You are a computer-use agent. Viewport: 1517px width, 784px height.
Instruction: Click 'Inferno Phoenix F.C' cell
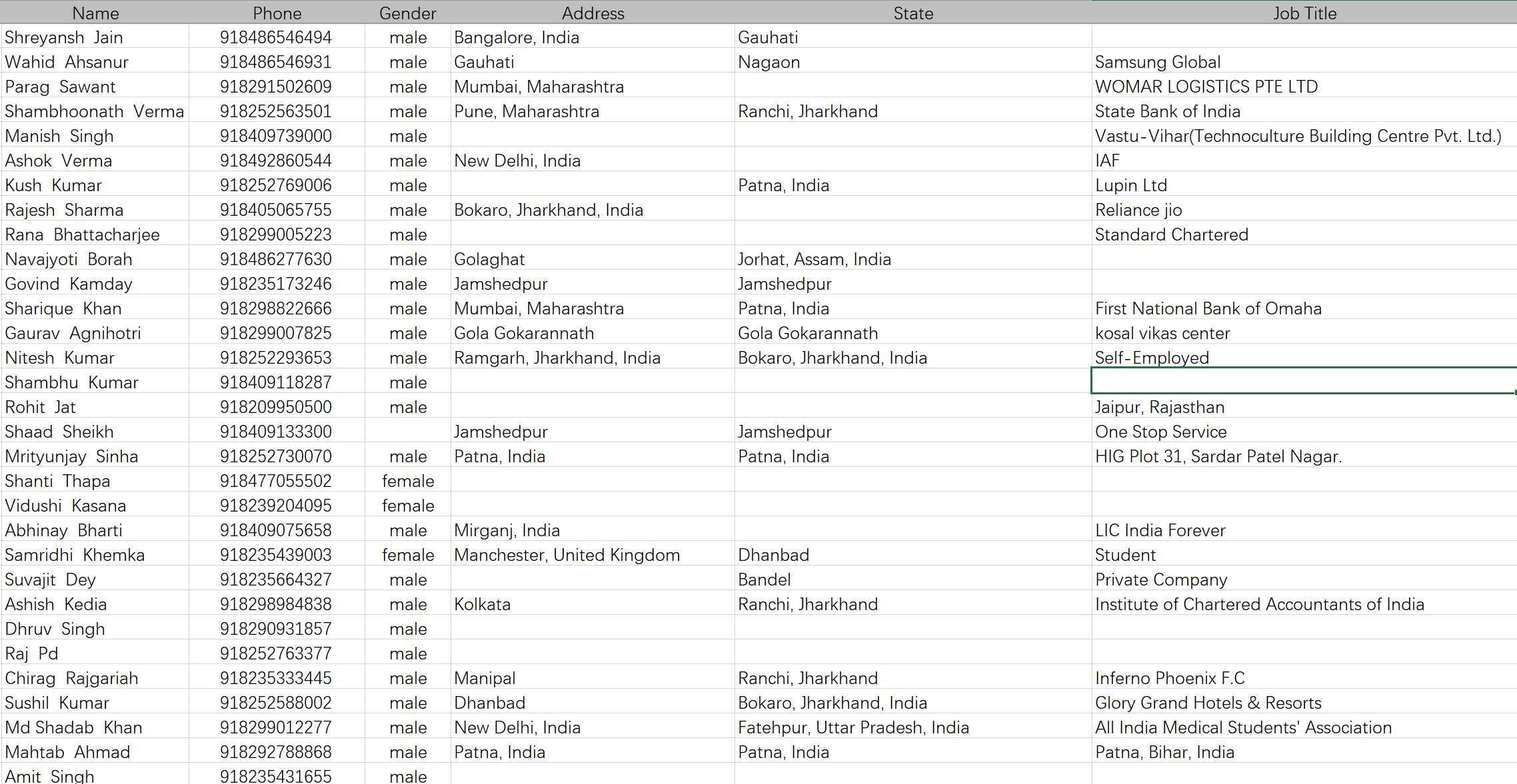click(1304, 678)
